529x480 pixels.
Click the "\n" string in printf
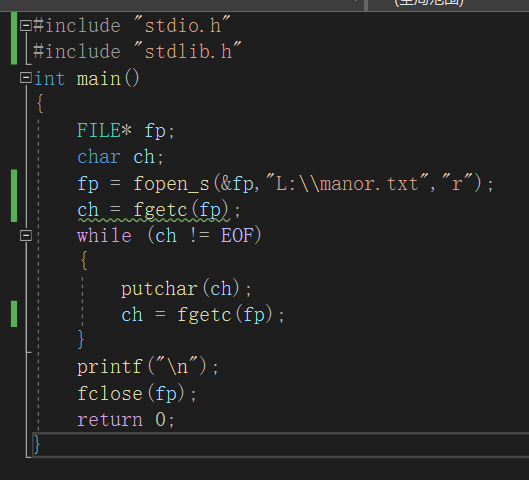[177, 366]
